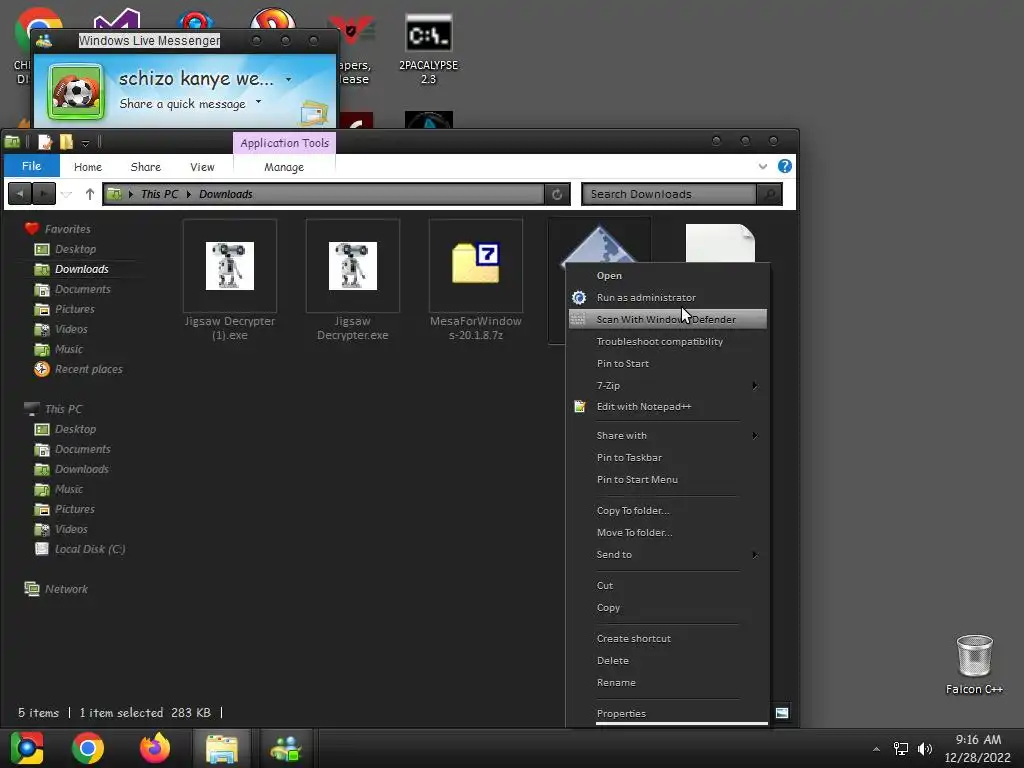1024x768 pixels.
Task: Click the search magnifier icon
Action: (769, 194)
